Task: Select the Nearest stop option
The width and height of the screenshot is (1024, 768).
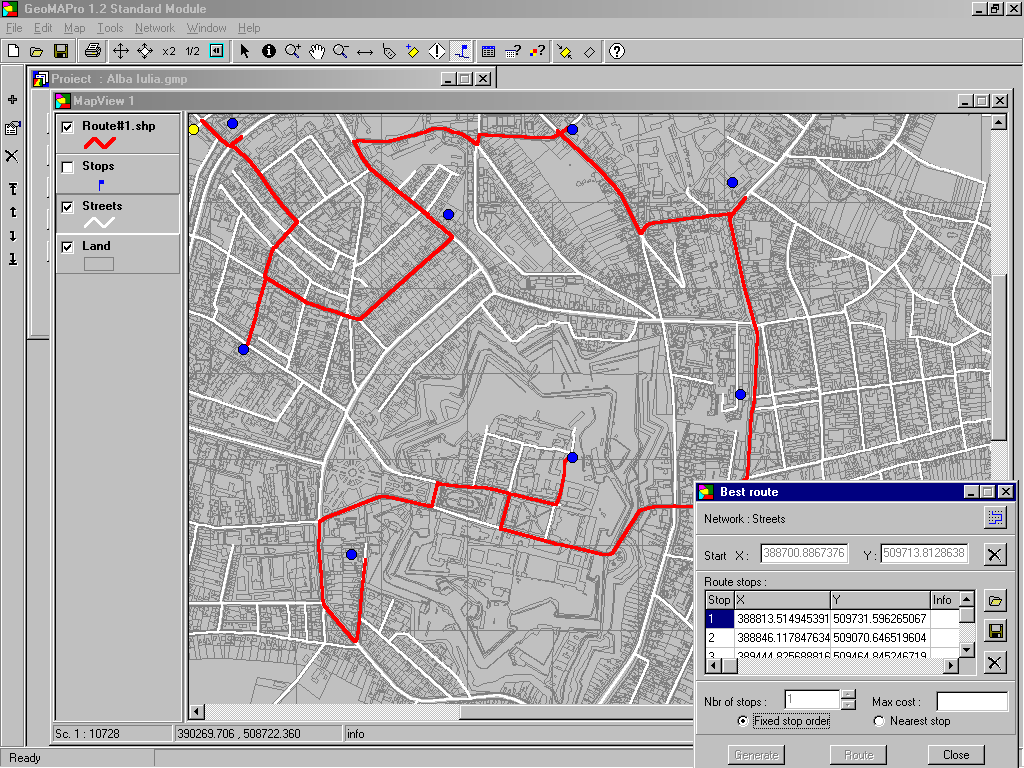Action: [x=880, y=721]
